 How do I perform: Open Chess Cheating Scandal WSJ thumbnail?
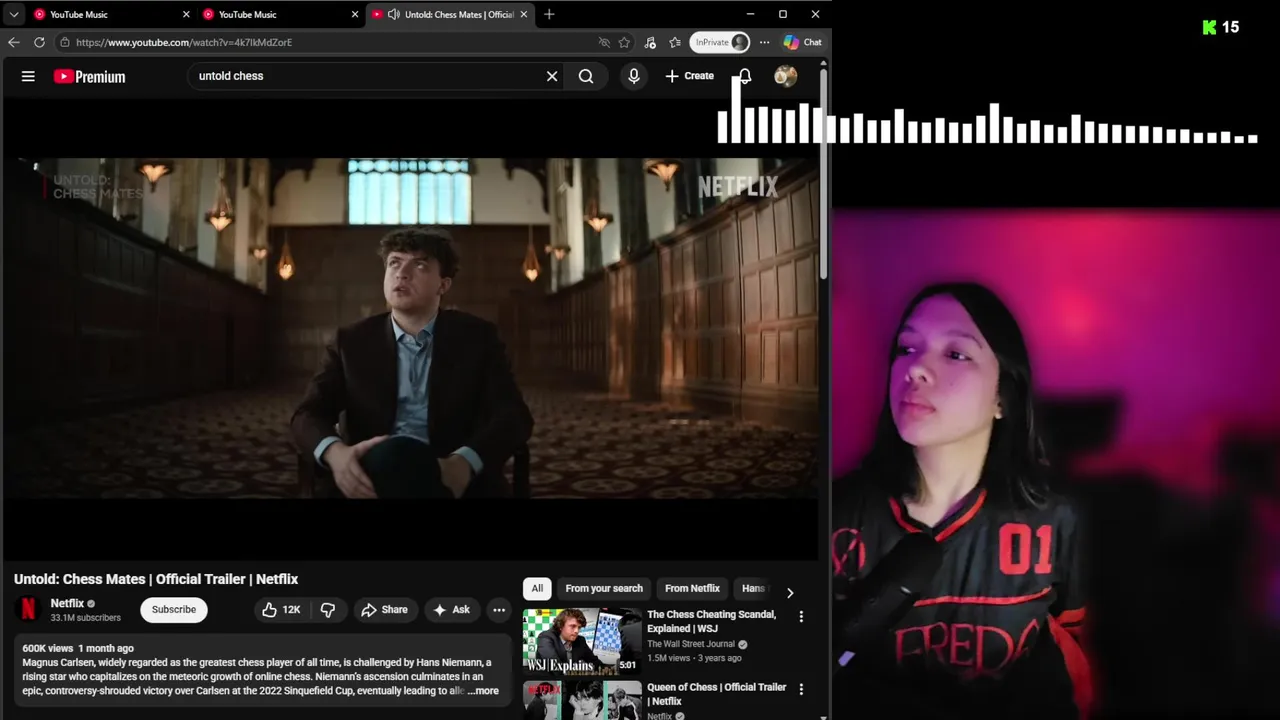coord(582,641)
